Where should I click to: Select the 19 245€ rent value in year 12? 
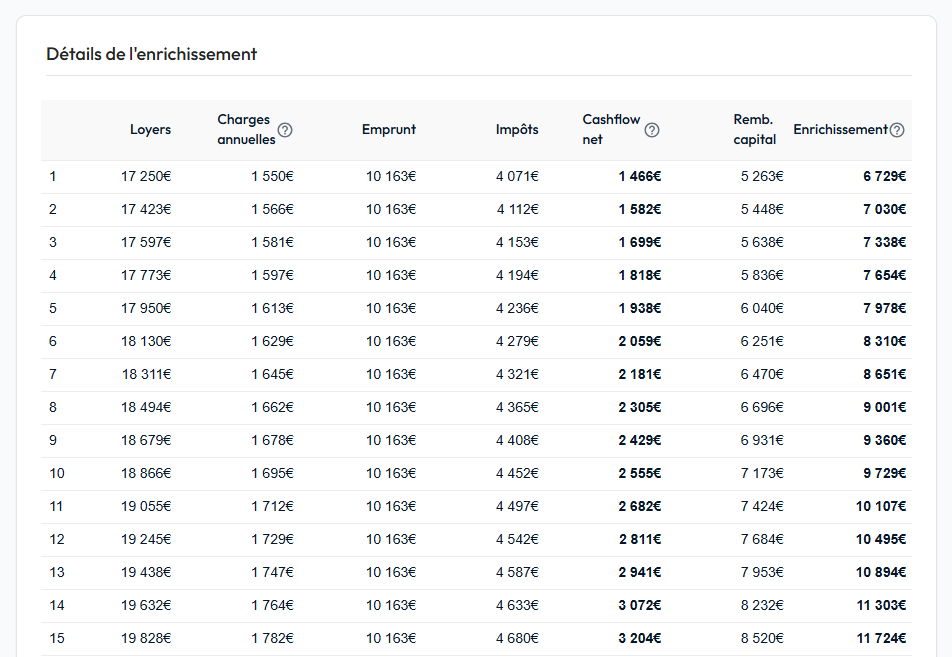[146, 540]
